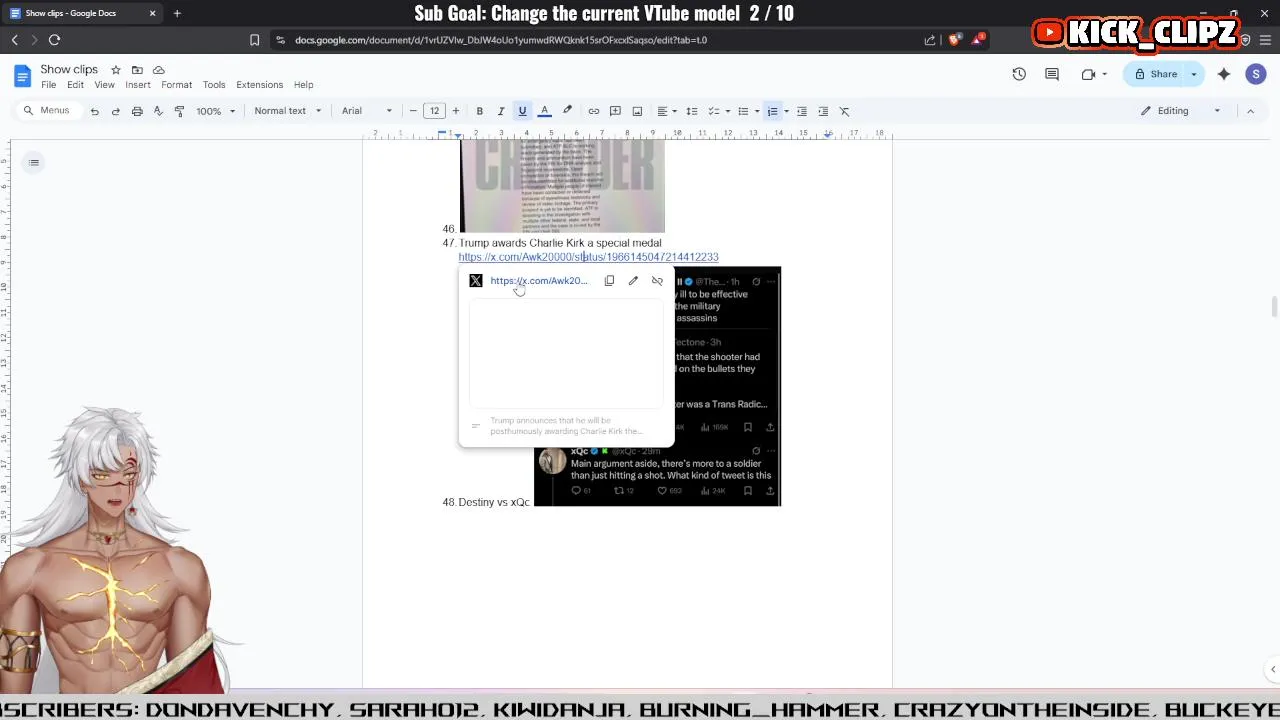Click the Share button
Viewport: 1280px width, 720px height.
pyautogui.click(x=1154, y=74)
